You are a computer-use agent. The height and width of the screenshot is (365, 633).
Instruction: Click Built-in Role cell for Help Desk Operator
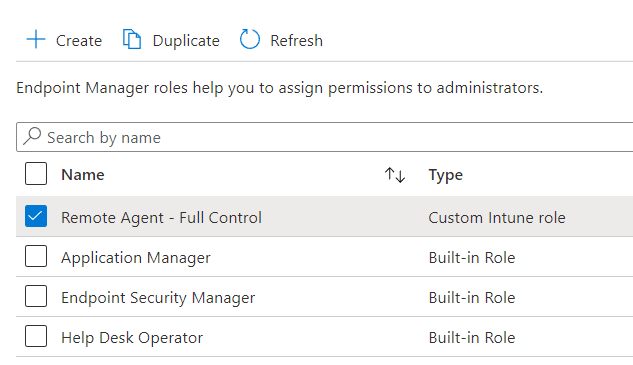472,338
